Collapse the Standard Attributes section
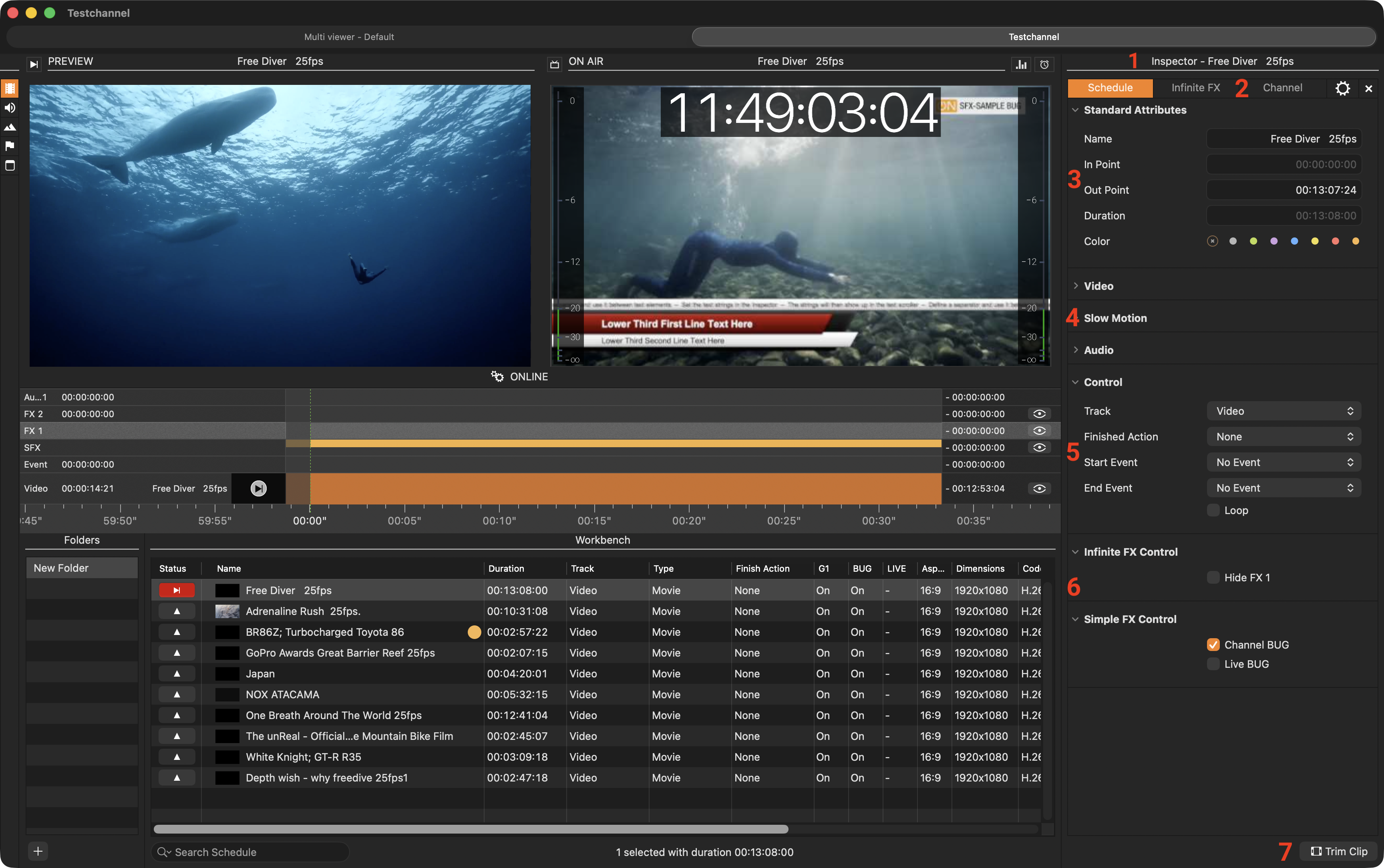Image resolution: width=1384 pixels, height=868 pixels. [x=1076, y=110]
